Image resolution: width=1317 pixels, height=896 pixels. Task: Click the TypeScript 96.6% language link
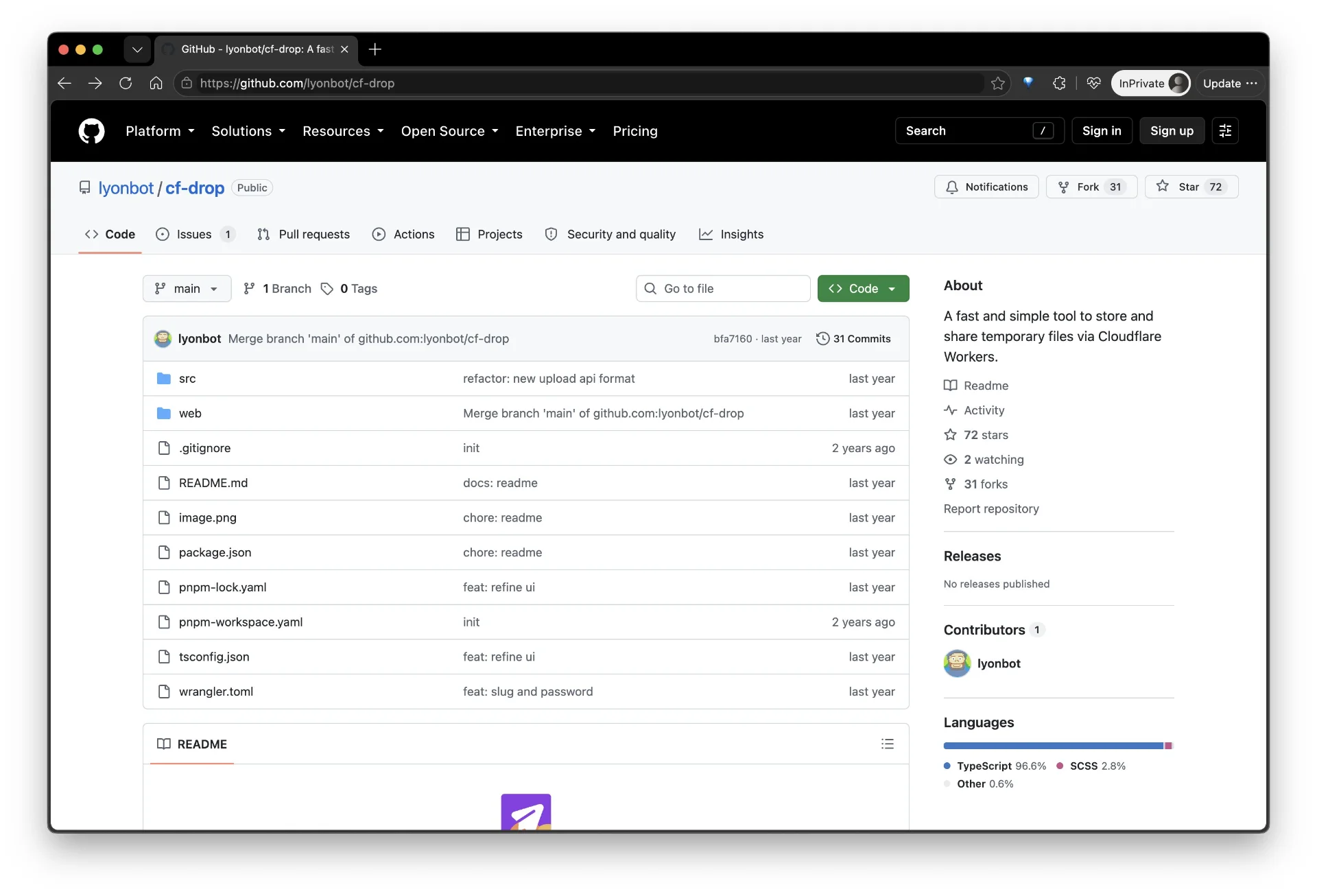(995, 766)
